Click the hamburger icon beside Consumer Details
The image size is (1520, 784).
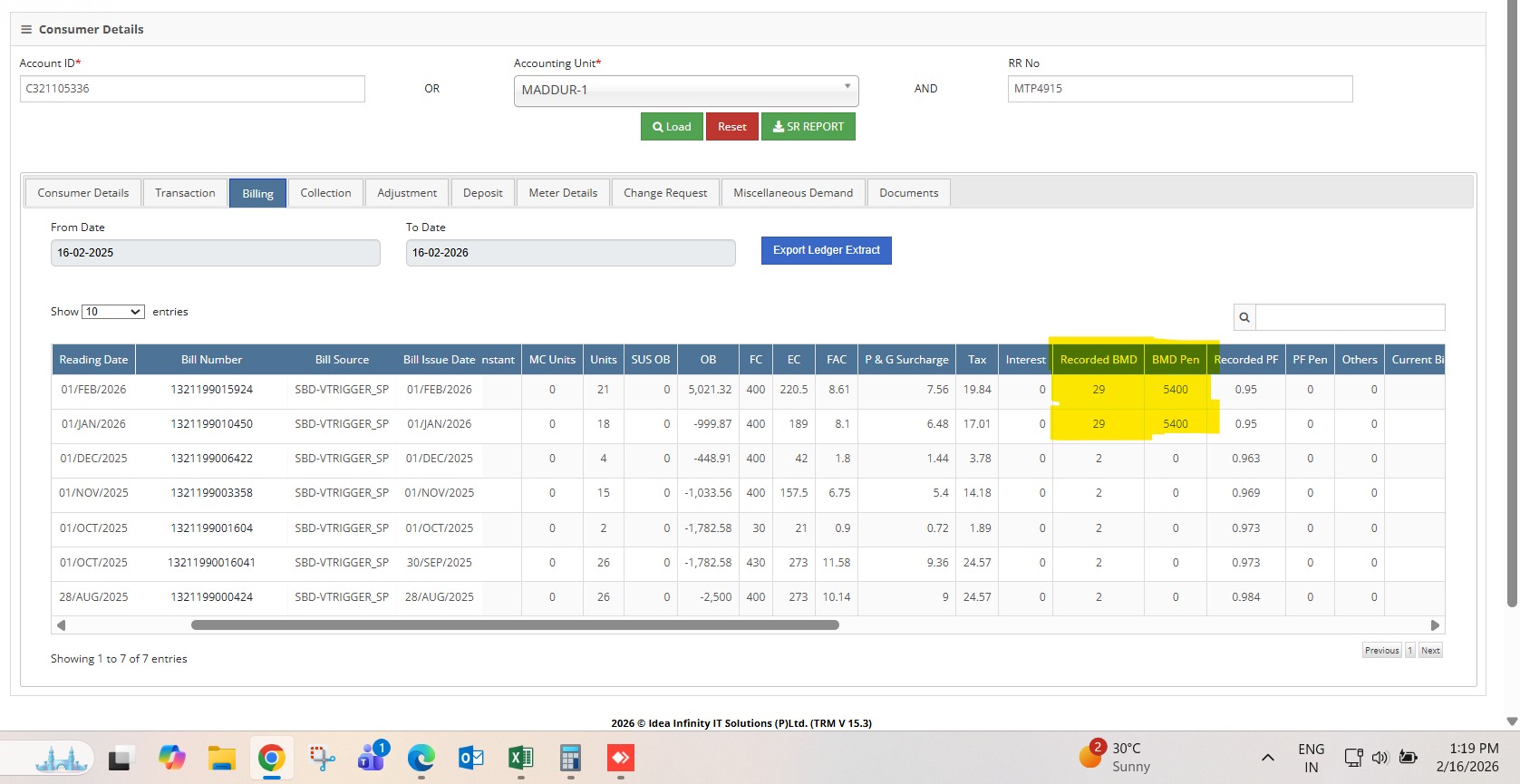(26, 30)
